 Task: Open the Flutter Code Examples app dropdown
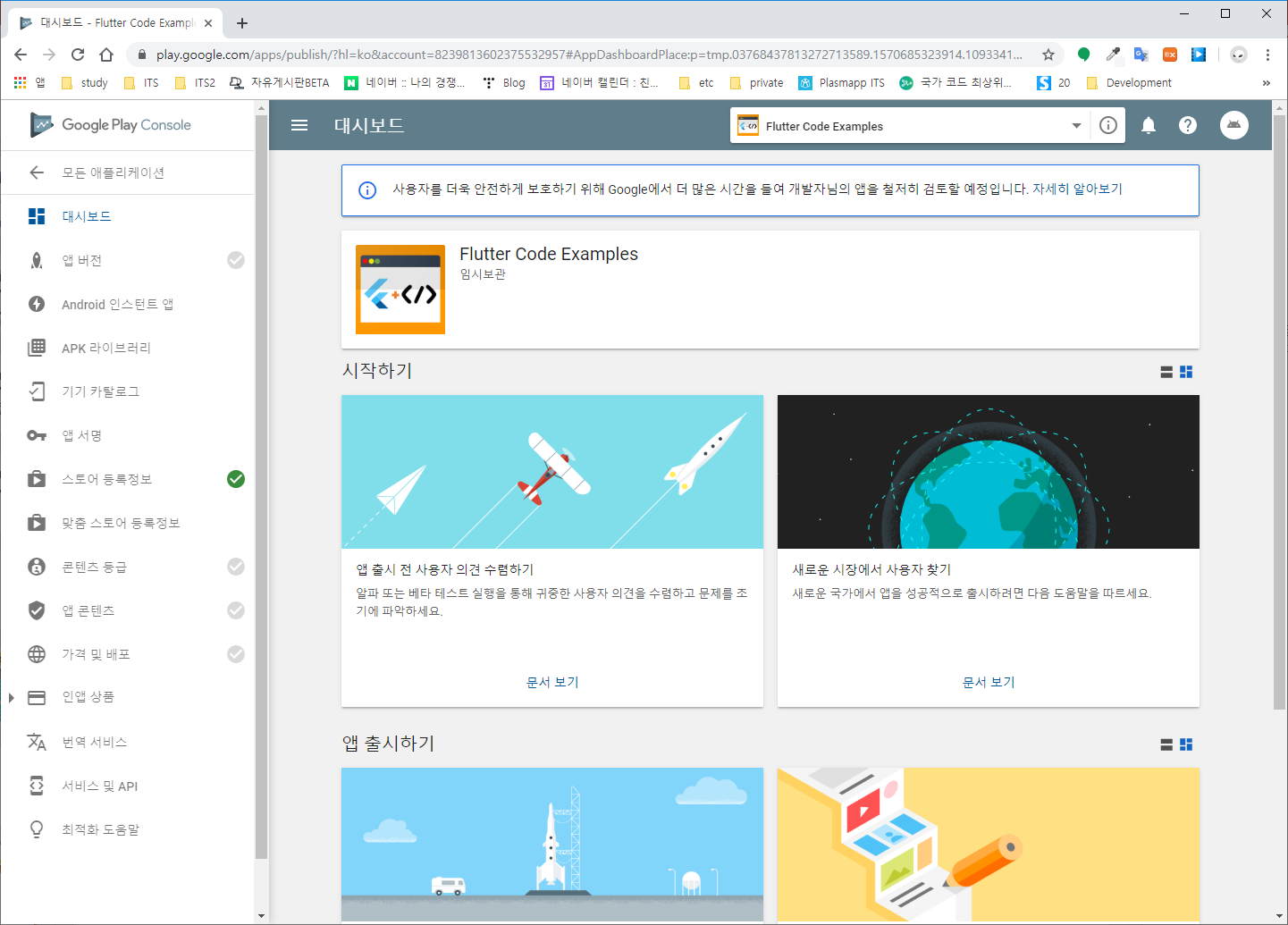coord(910,126)
